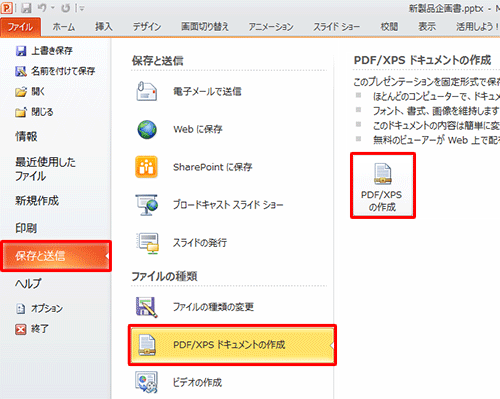Click the PDF/XPS ドキュメントの作成 document icon
Image resolution: width=500 pixels, height=399 pixels.
[x=147, y=345]
